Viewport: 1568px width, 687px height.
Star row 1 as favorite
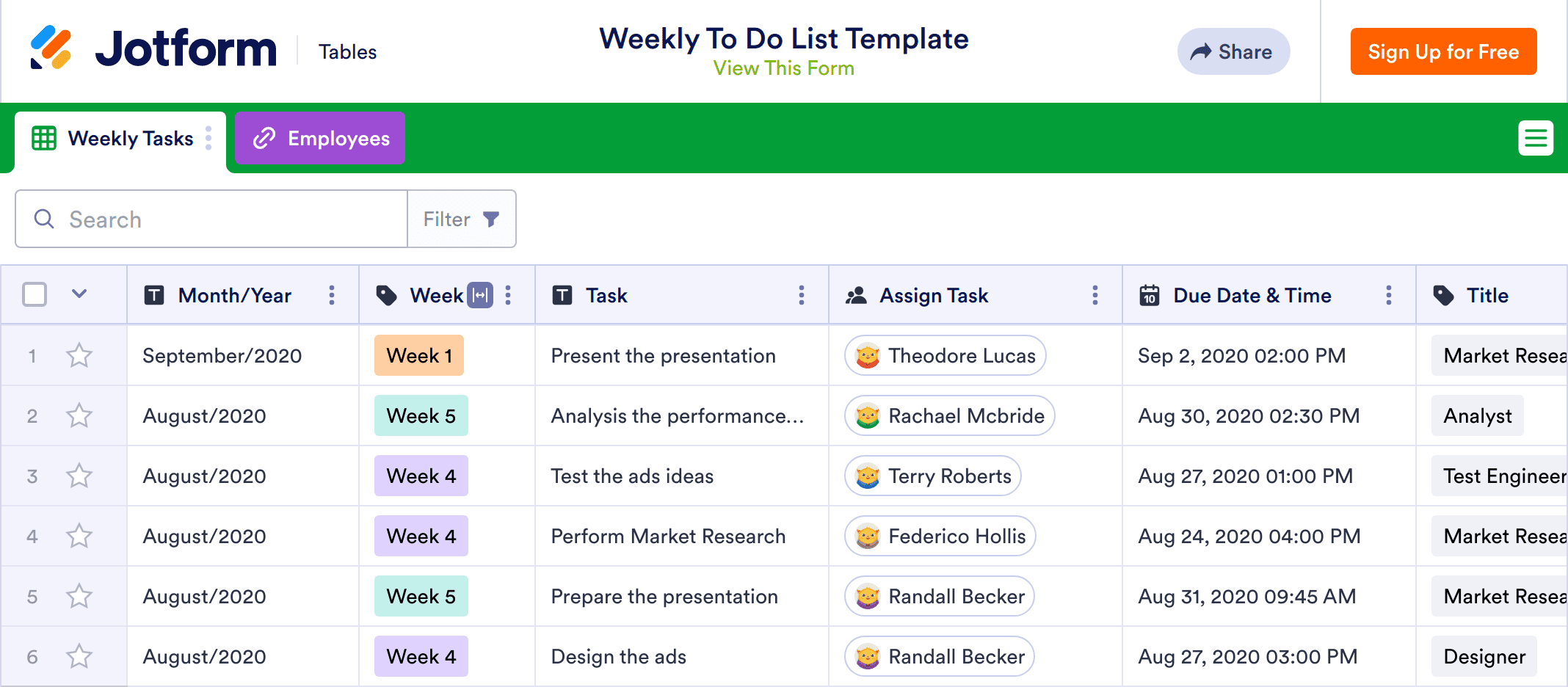(x=79, y=356)
